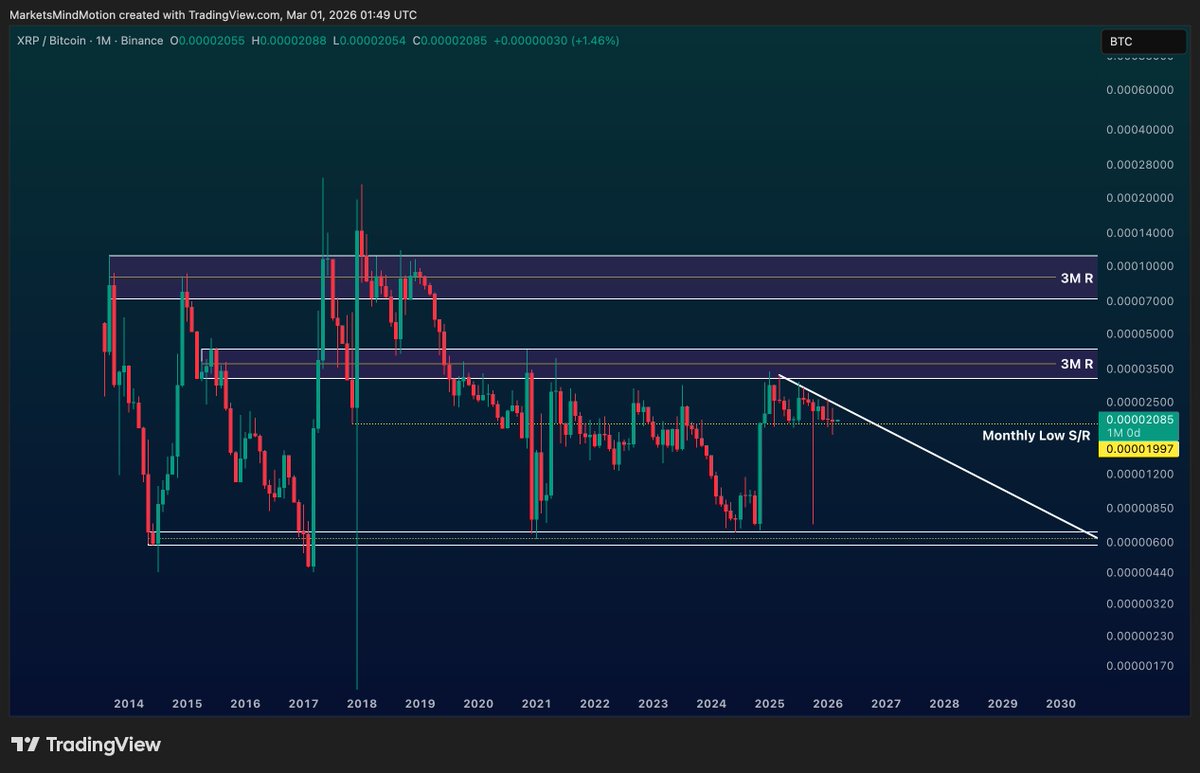1200x773 pixels.
Task: Click the 0.00001200 price scale value
Action: 1139,474
